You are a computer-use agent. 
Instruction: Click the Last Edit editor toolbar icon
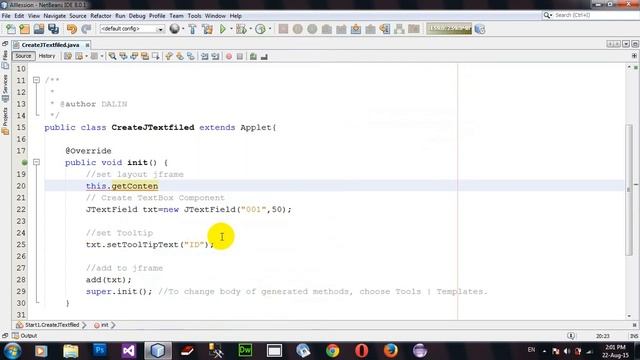[x=68, y=56]
